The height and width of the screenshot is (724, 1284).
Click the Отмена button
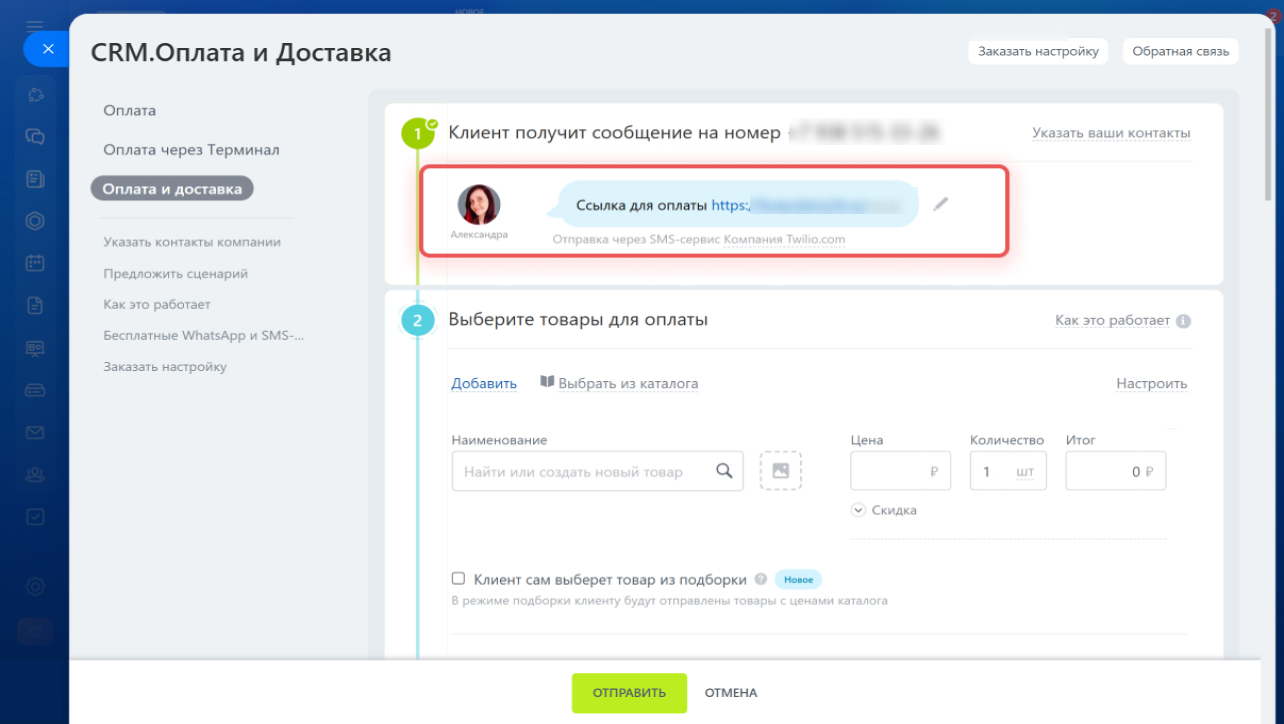pyautogui.click(x=730, y=693)
